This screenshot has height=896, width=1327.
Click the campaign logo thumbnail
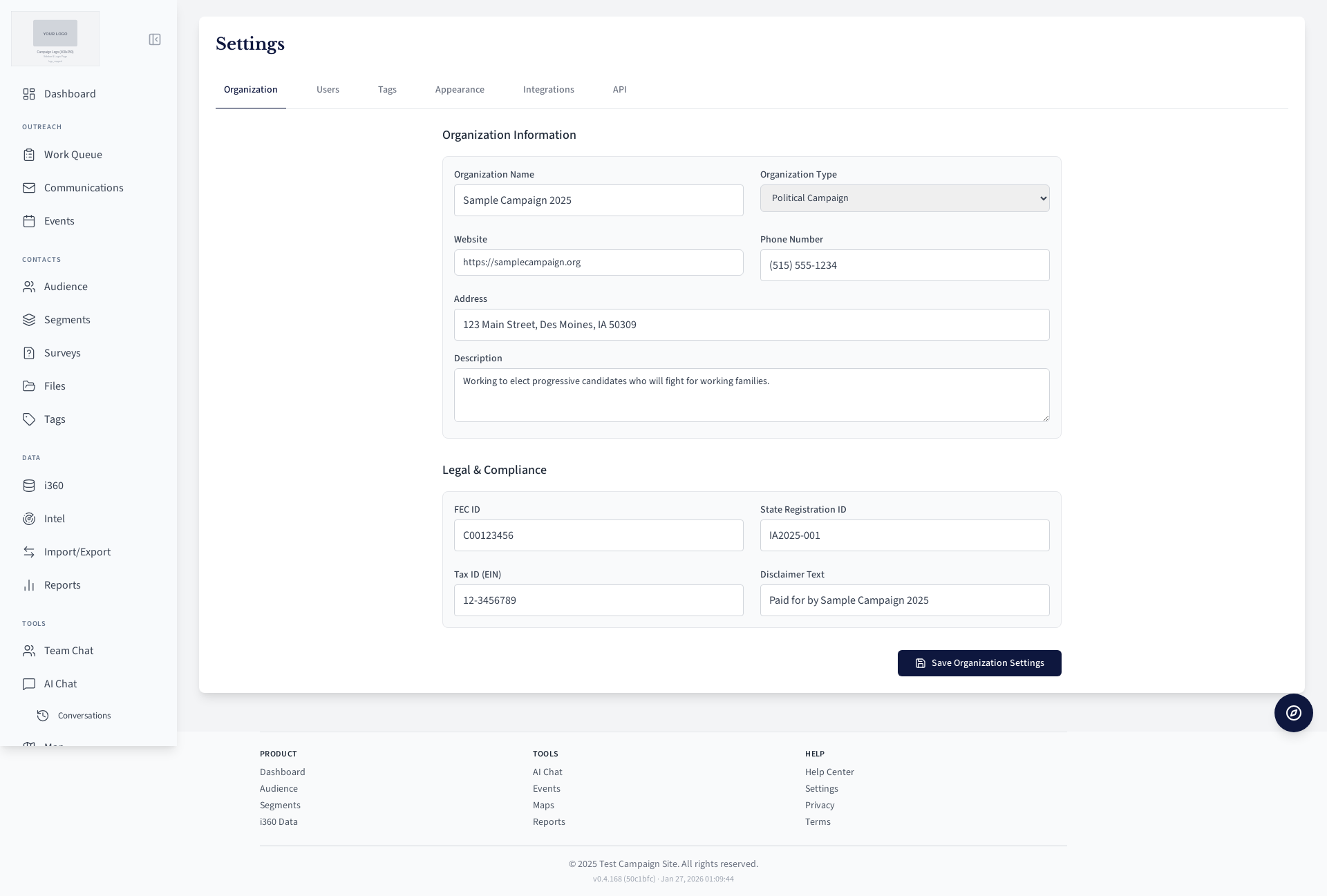click(x=55, y=39)
